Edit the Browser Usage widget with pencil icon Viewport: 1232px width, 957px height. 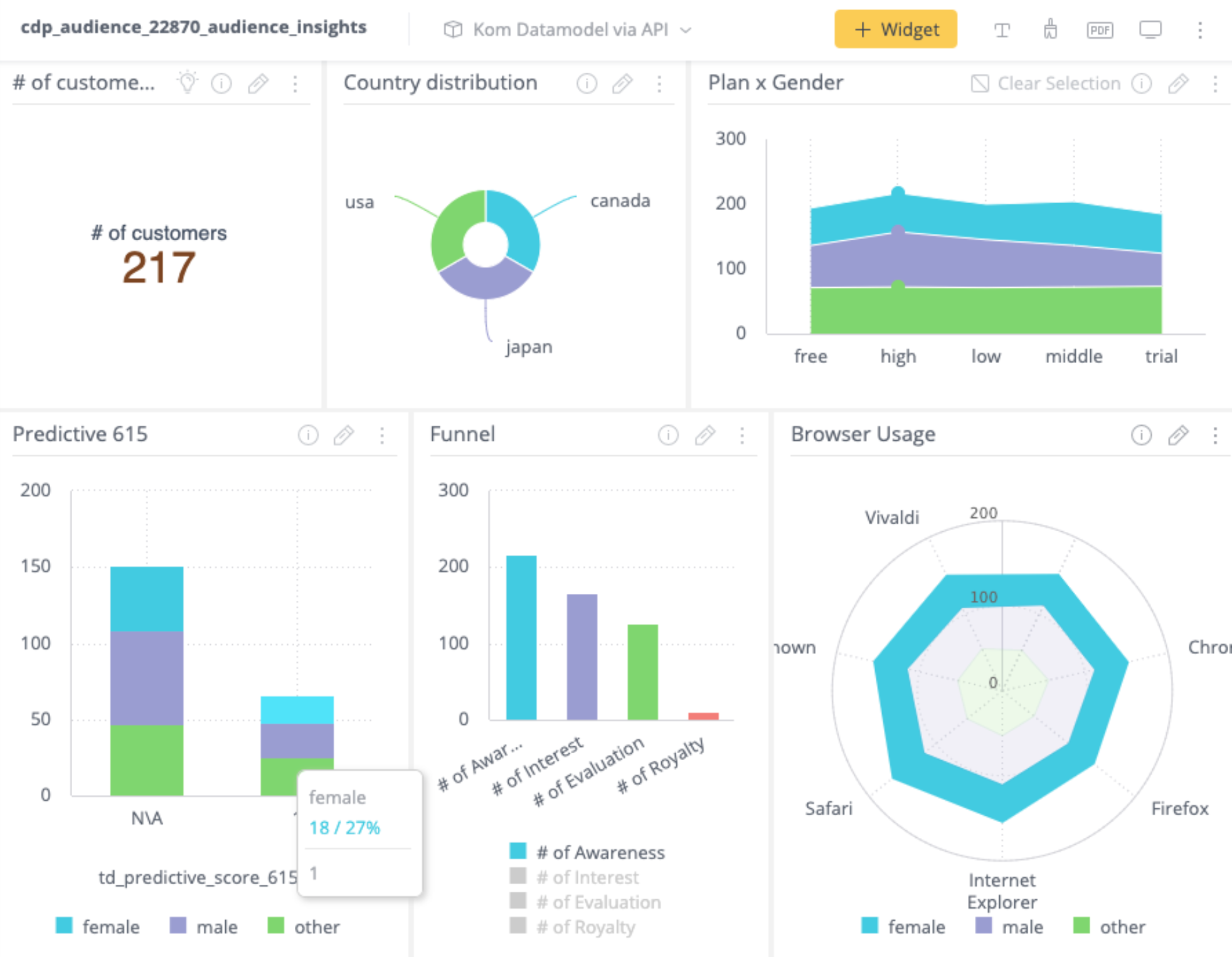(1177, 435)
